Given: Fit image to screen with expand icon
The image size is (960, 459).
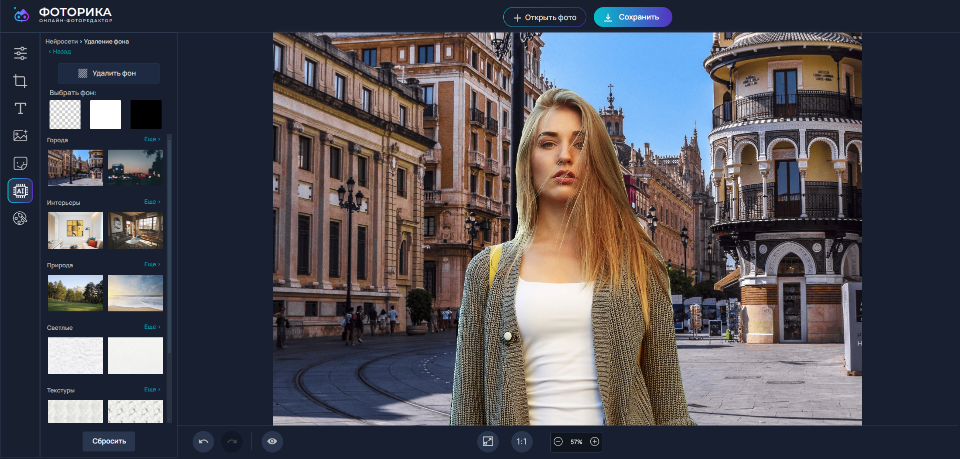Looking at the screenshot, I should (488, 441).
